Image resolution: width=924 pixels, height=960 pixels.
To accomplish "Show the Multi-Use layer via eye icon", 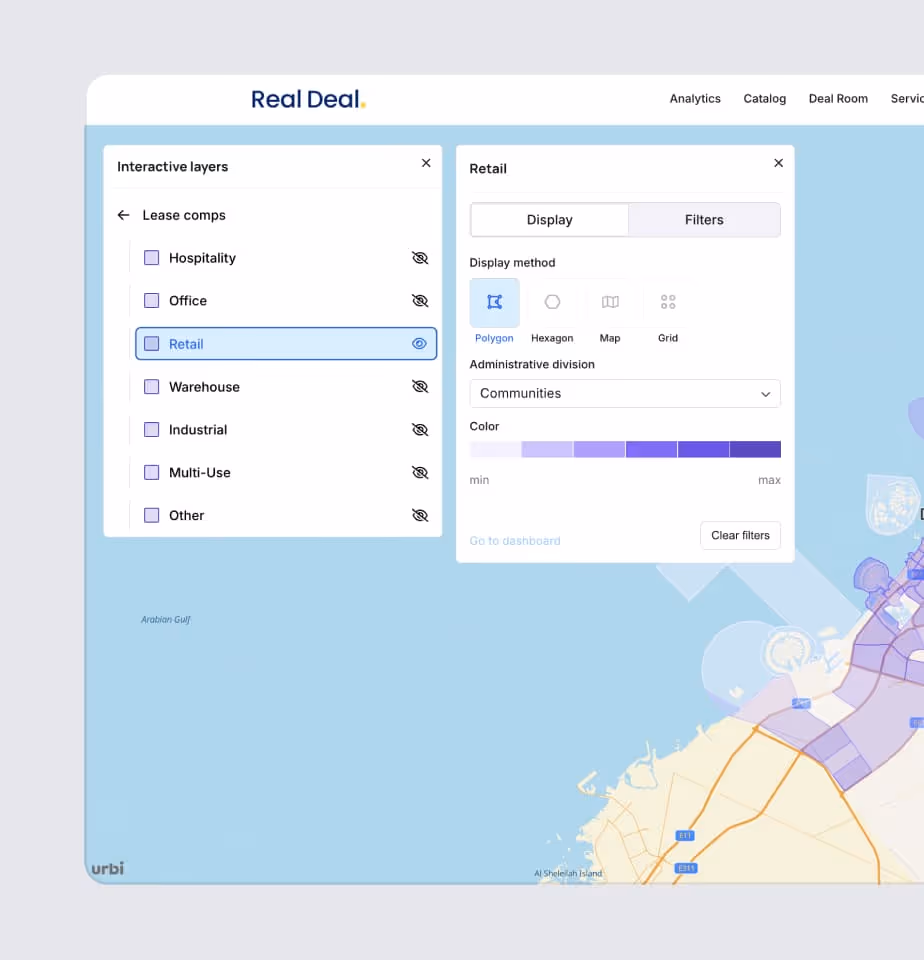I will (419, 472).
